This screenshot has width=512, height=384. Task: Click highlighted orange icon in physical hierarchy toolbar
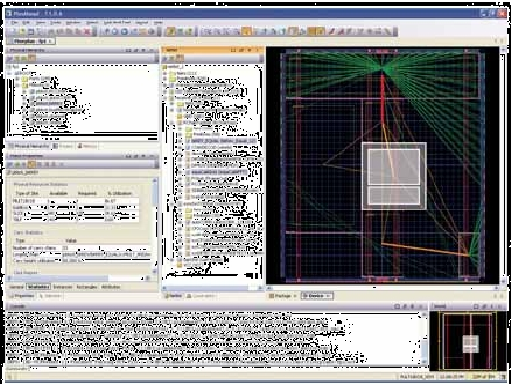[32, 58]
